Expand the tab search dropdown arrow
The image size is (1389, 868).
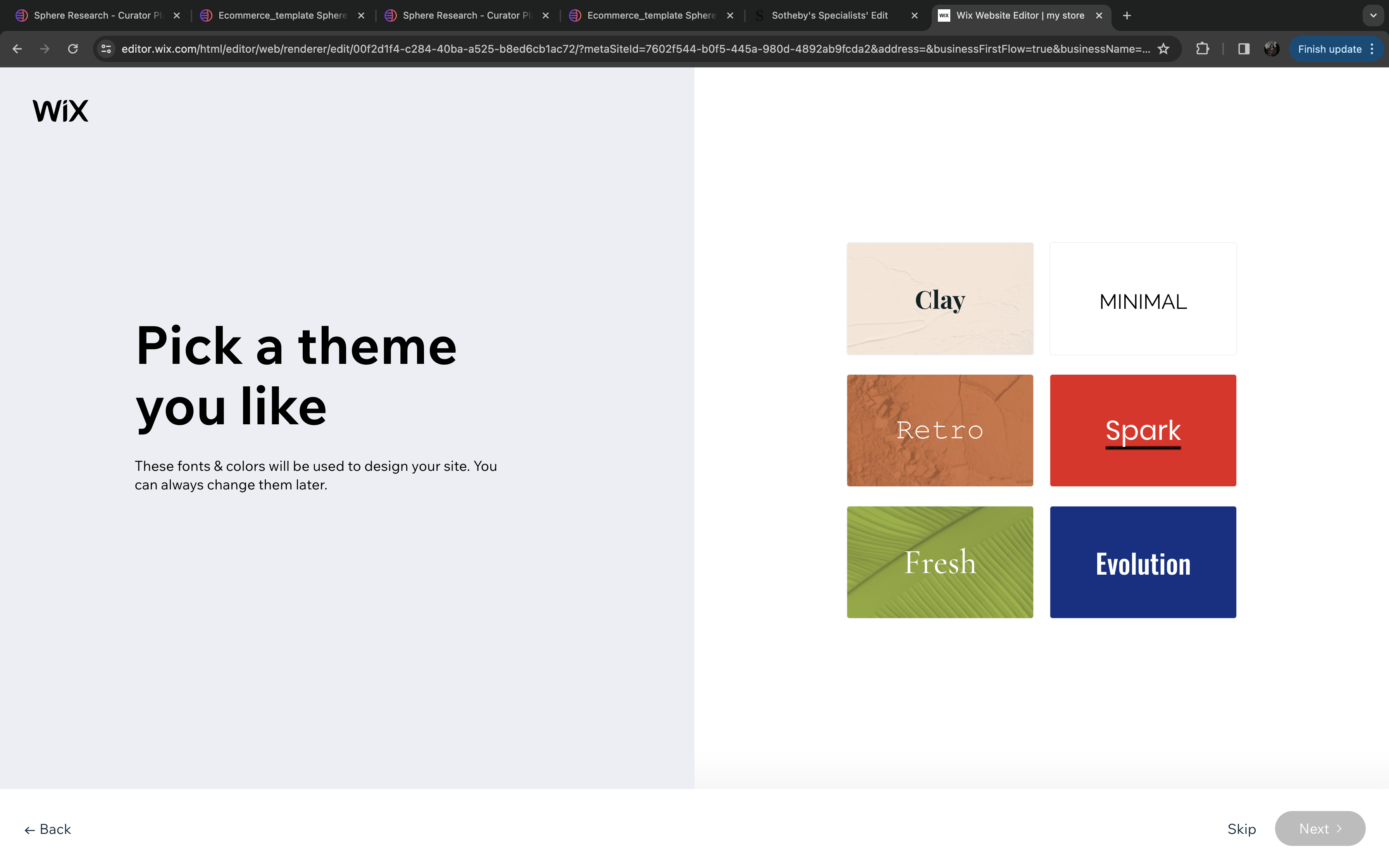[x=1373, y=15]
